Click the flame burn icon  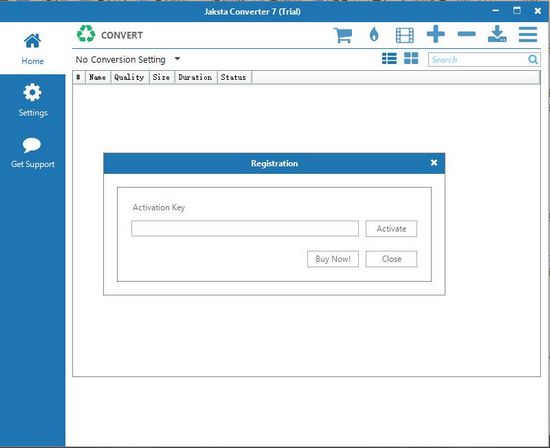click(374, 35)
